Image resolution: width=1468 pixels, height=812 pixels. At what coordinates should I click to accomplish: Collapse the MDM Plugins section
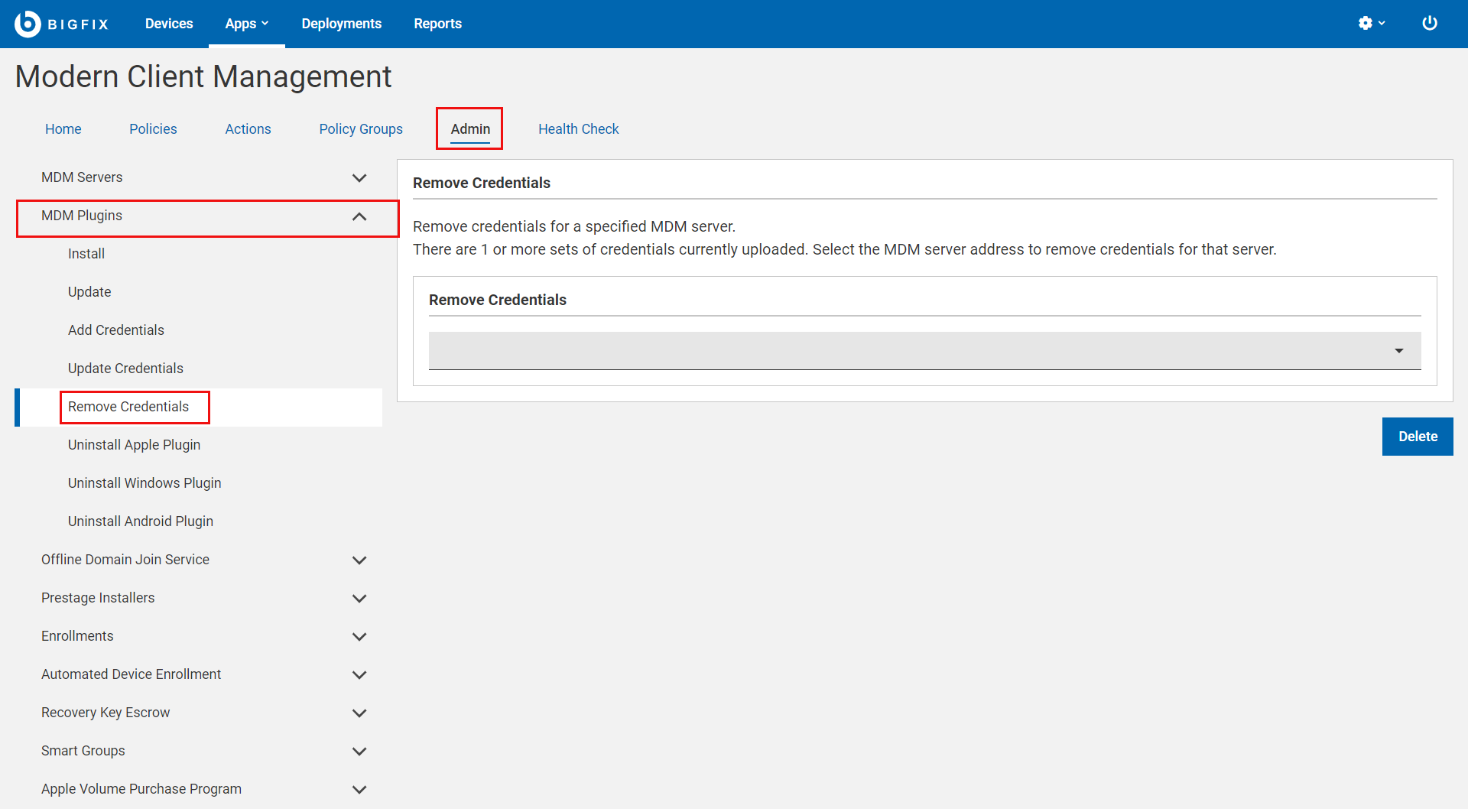pyautogui.click(x=359, y=217)
